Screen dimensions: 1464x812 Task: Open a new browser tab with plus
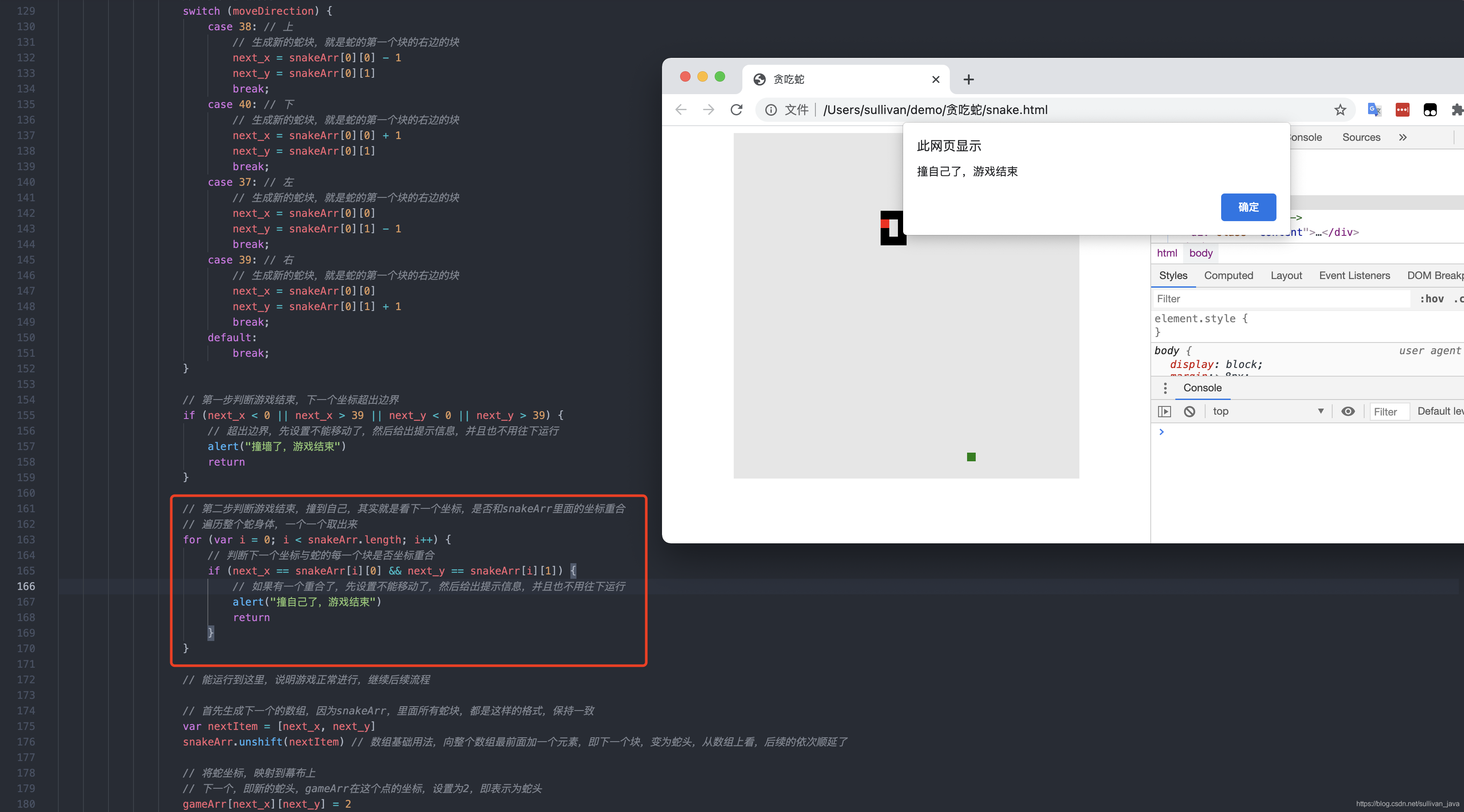968,79
